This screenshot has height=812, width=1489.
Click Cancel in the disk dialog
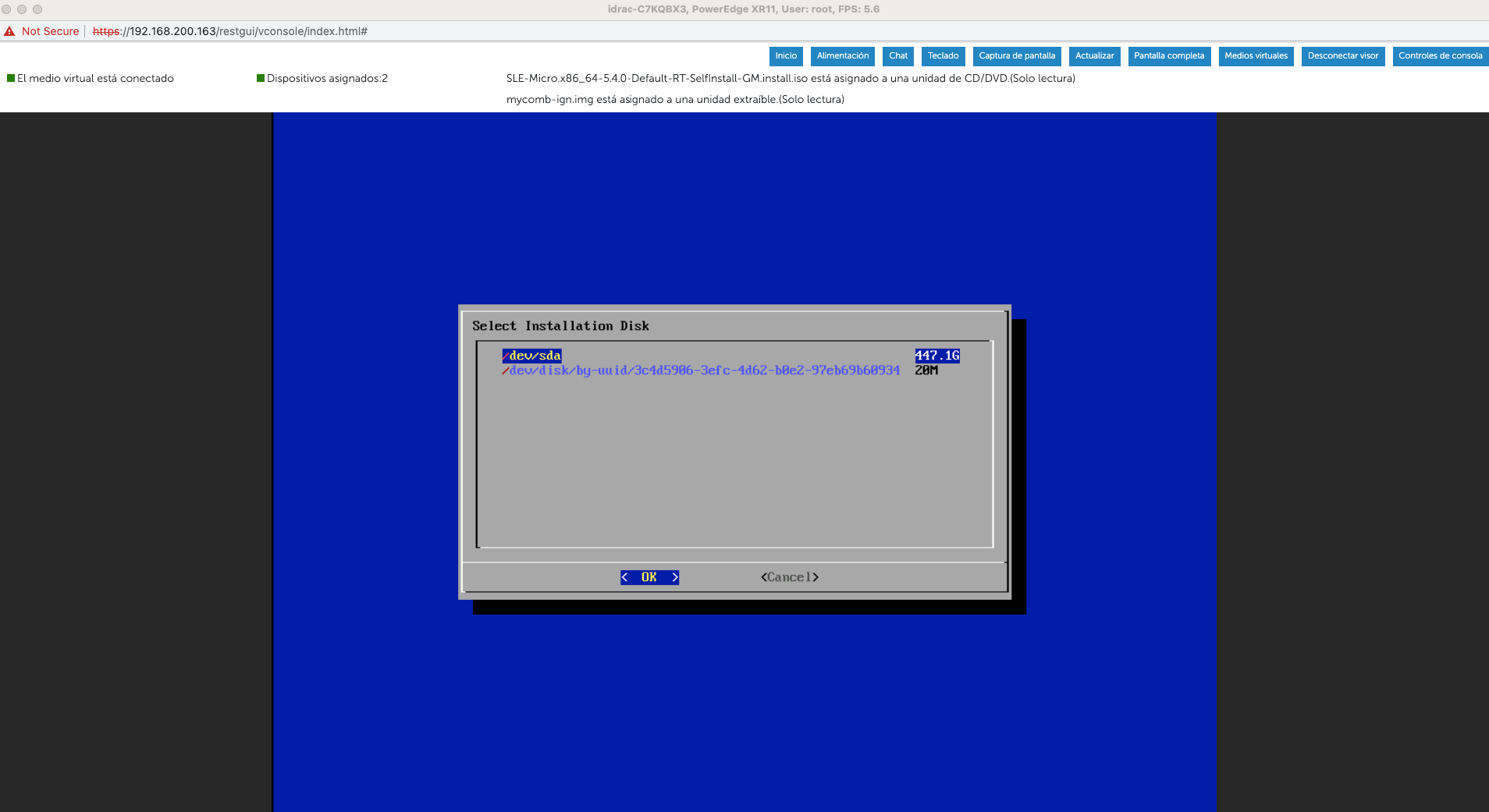click(x=790, y=577)
